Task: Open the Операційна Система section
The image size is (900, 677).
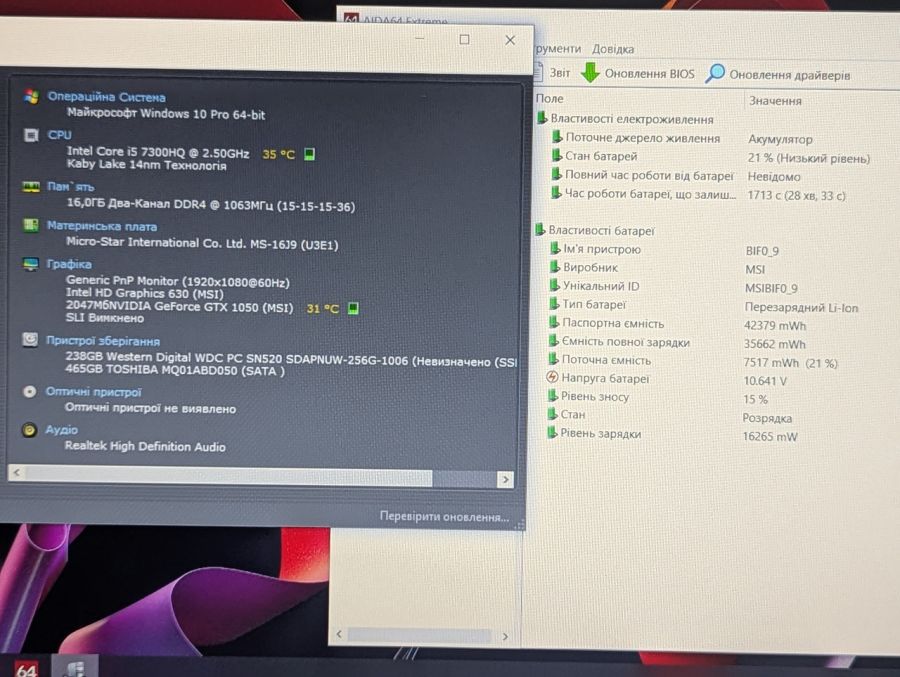Action: point(106,96)
